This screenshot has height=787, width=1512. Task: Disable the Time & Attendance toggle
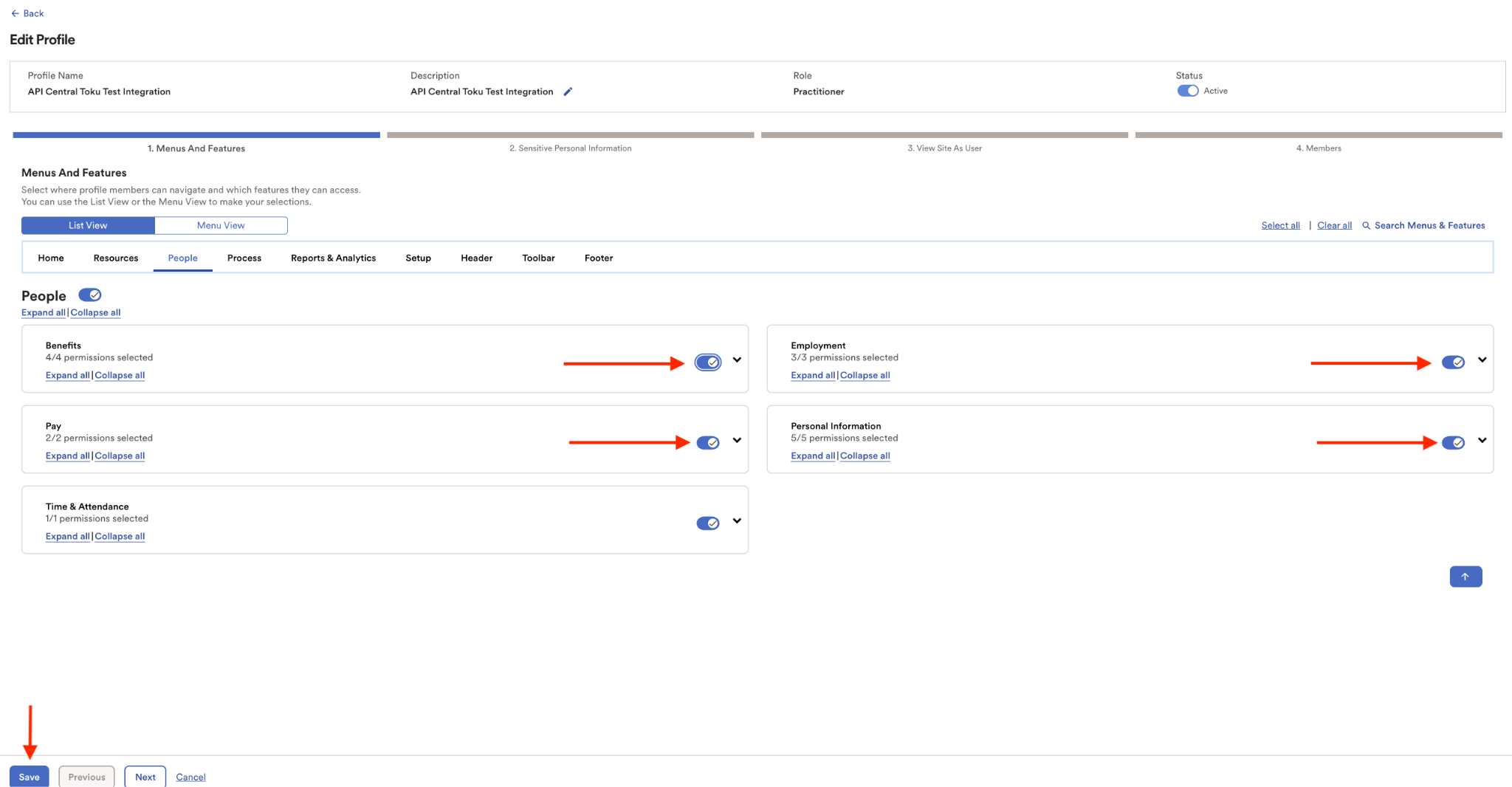click(x=708, y=523)
